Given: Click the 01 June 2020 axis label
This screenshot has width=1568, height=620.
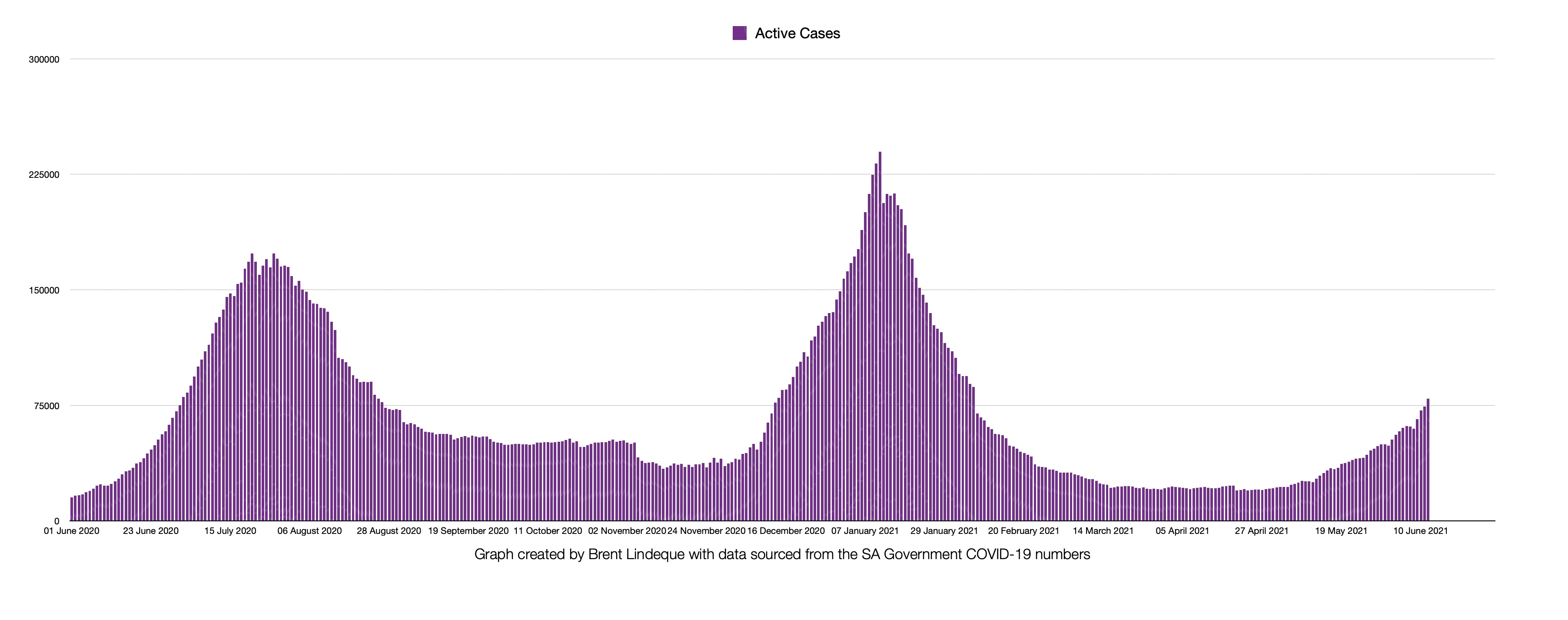Looking at the screenshot, I should [x=71, y=531].
